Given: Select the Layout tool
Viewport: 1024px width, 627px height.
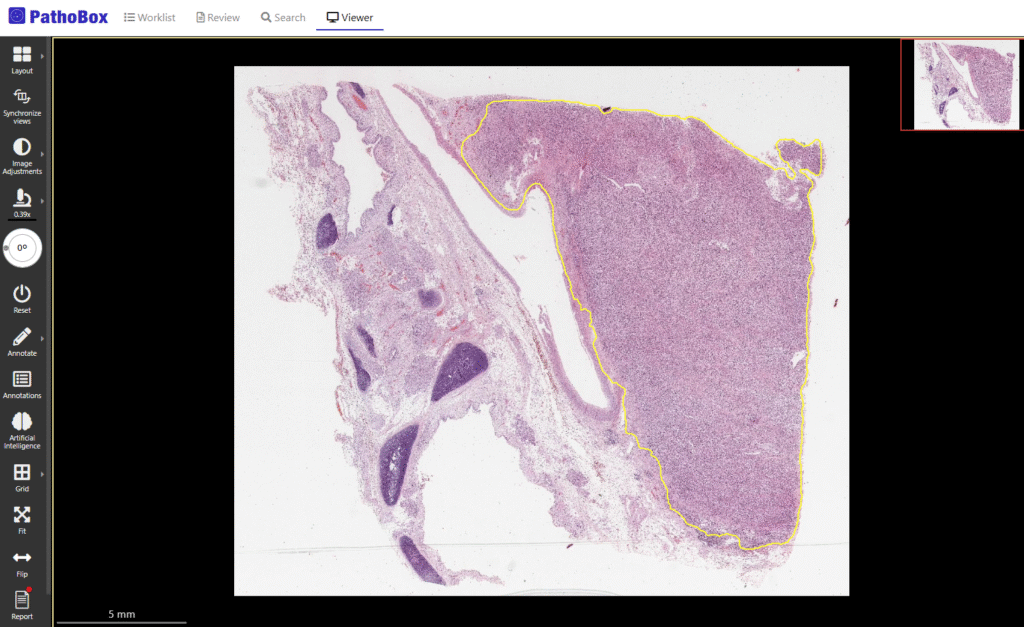Looking at the screenshot, I should [20, 55].
